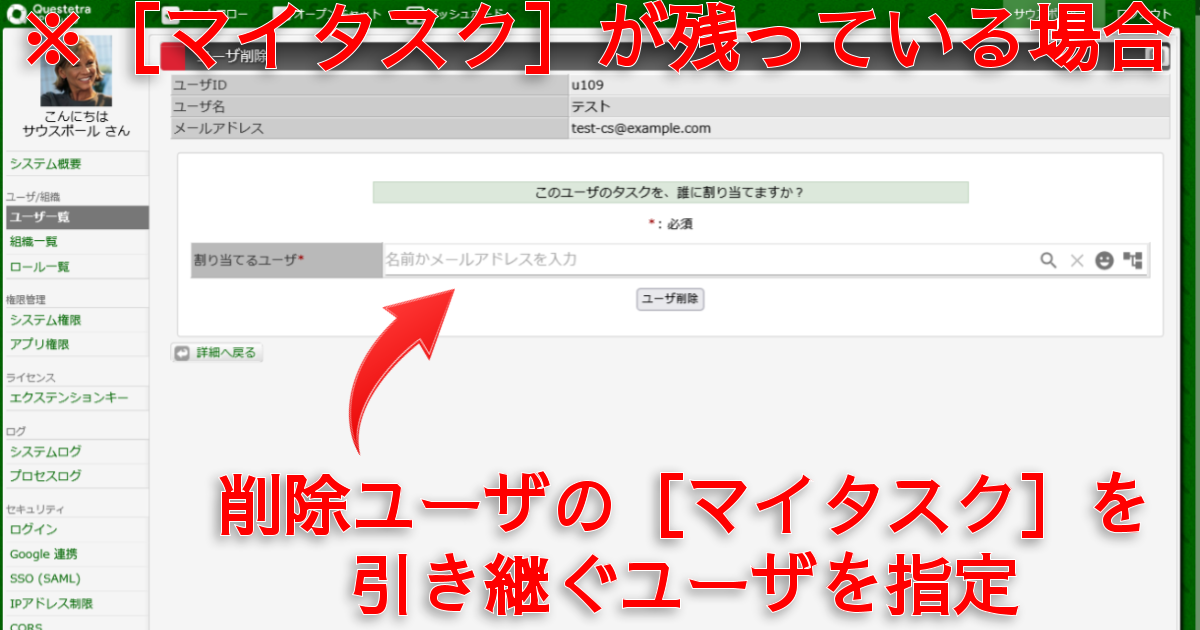Click the magnifier search icon in assignee field

coord(1048,260)
